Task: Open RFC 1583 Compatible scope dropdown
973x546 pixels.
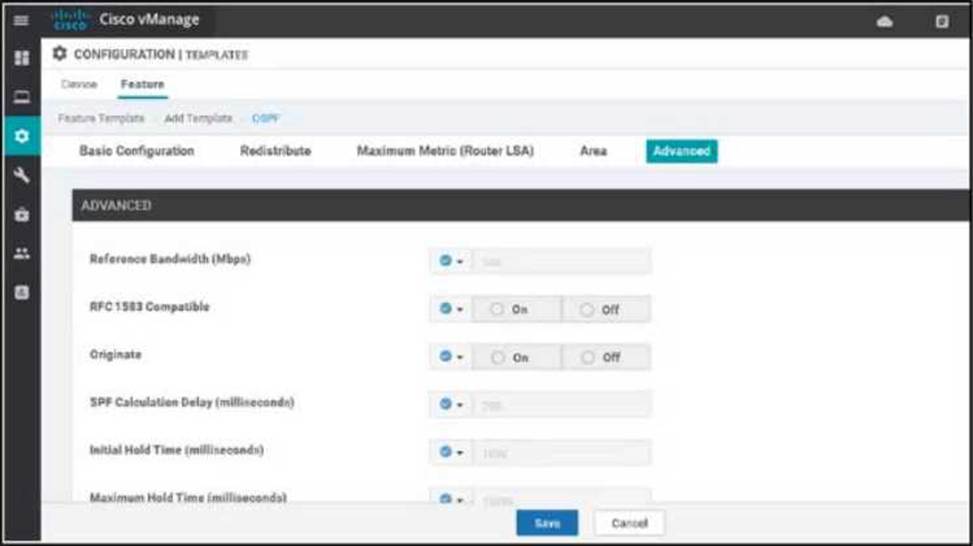Action: click(x=451, y=308)
